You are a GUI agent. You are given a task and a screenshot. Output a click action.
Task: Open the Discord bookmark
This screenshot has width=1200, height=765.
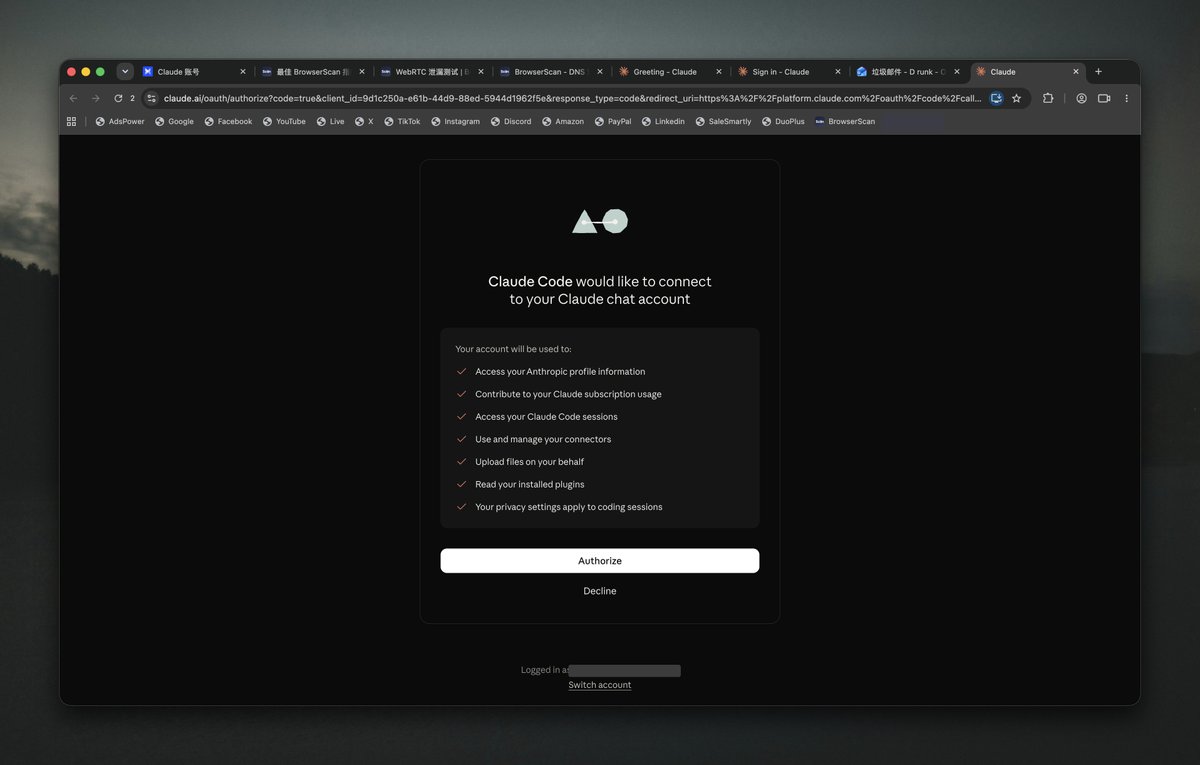coord(511,121)
